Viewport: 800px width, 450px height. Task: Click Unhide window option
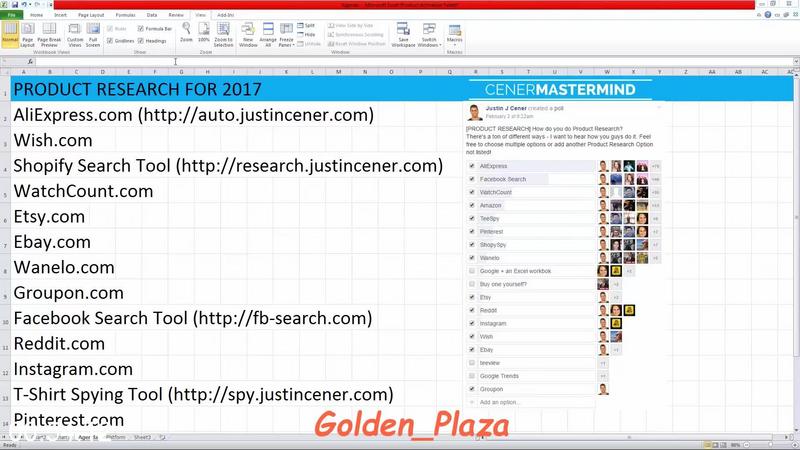tap(309, 44)
